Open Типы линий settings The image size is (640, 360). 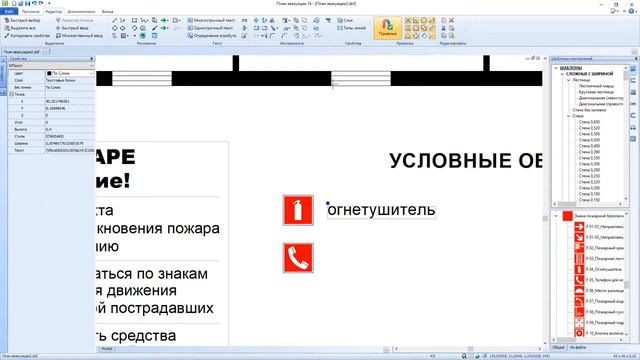351,28
